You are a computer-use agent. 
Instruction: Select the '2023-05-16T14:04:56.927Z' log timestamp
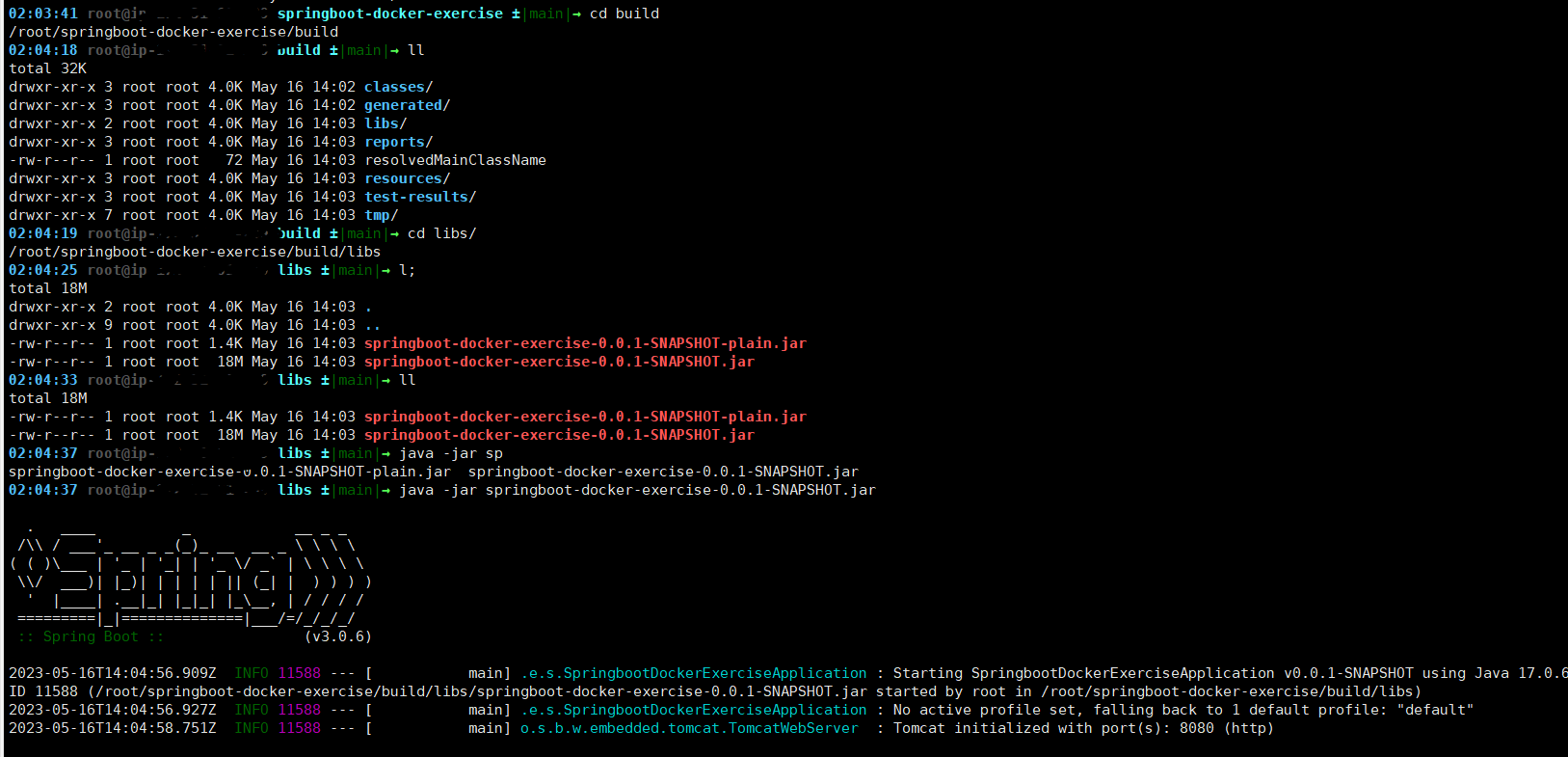click(x=113, y=710)
